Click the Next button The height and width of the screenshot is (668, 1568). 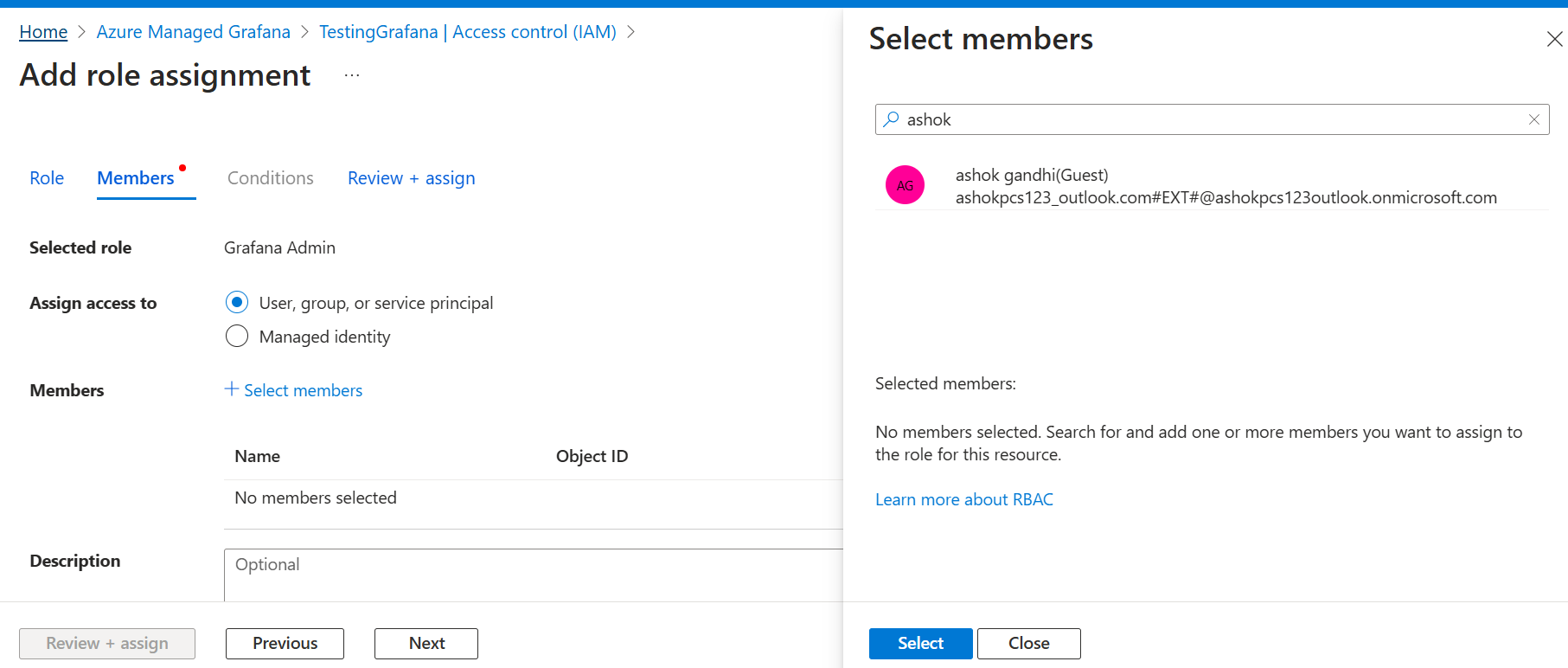coord(426,644)
